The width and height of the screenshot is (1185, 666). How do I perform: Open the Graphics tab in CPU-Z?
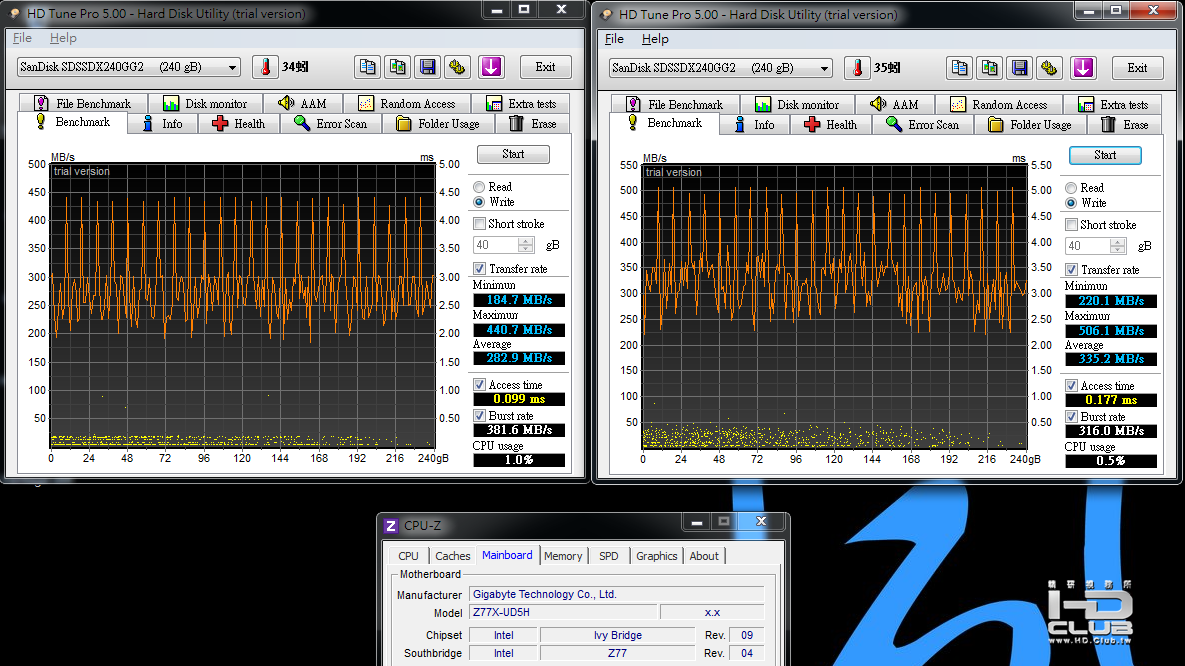click(x=656, y=556)
